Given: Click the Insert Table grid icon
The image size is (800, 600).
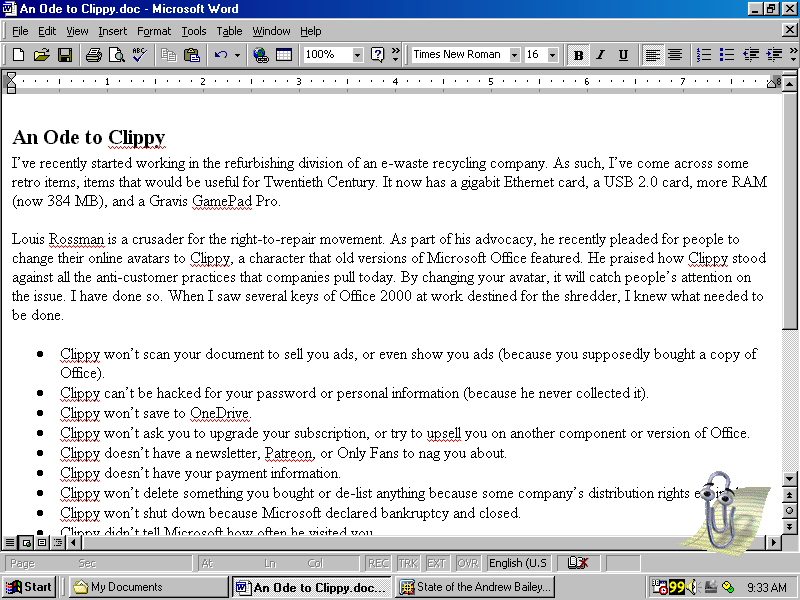Looking at the screenshot, I should [284, 55].
